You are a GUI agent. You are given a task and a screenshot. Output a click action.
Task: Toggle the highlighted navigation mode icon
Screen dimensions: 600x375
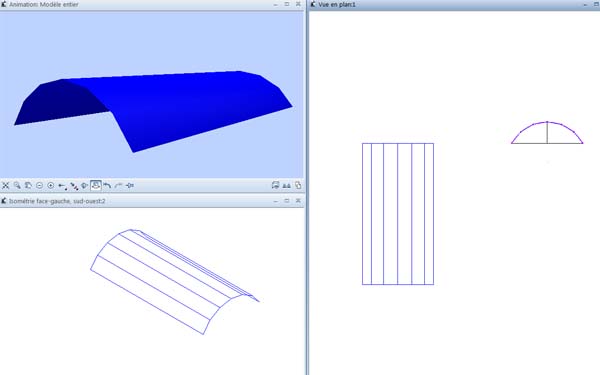point(96,186)
